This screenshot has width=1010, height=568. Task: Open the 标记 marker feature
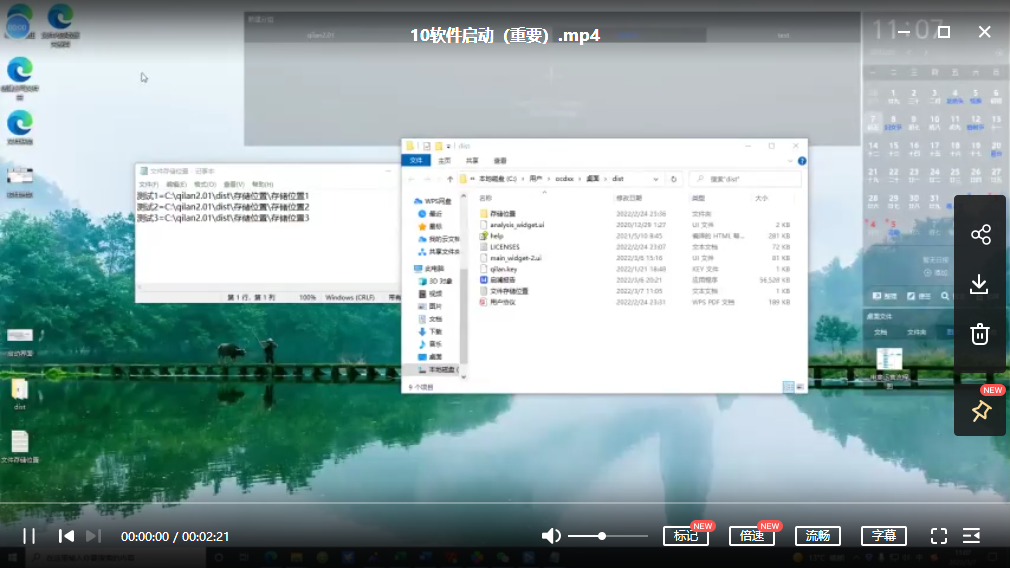[x=686, y=536]
